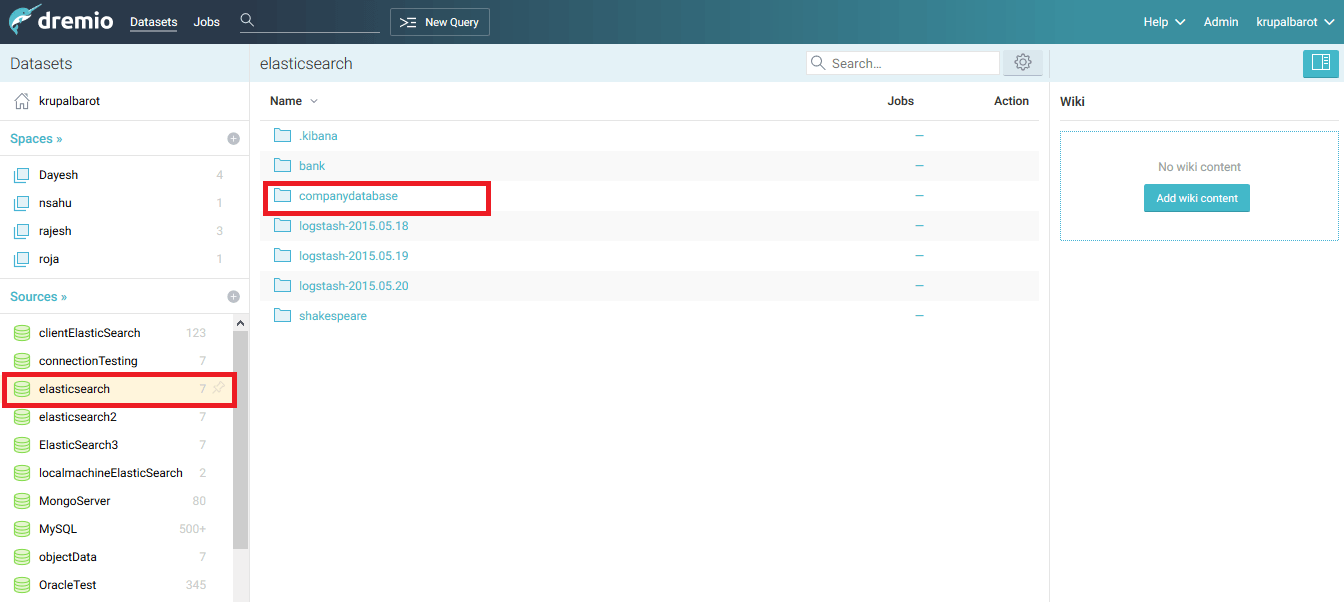Select the connectionTesting source name
The image size is (1344, 602).
pos(88,361)
